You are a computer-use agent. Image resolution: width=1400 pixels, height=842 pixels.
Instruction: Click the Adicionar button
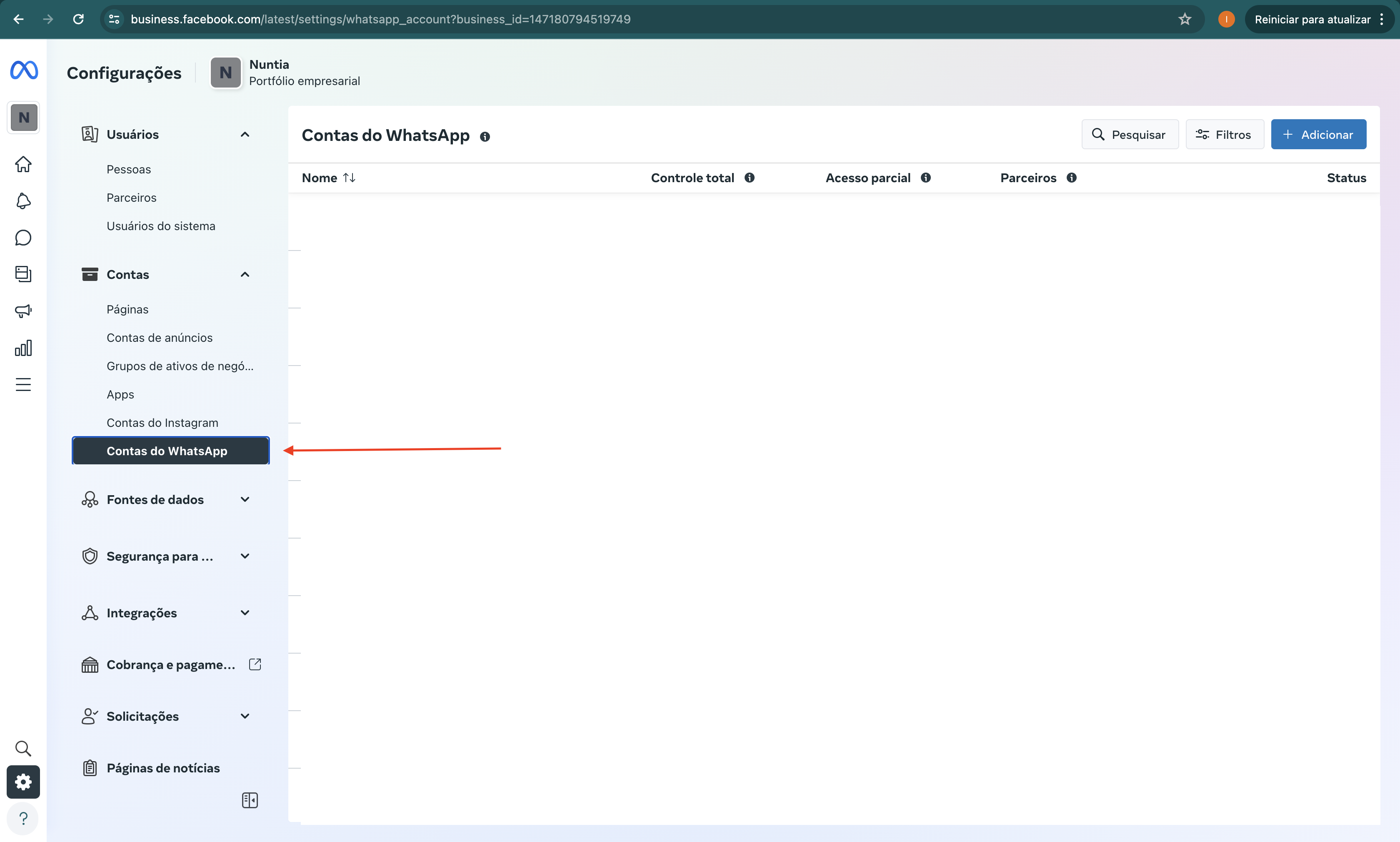coord(1318,135)
